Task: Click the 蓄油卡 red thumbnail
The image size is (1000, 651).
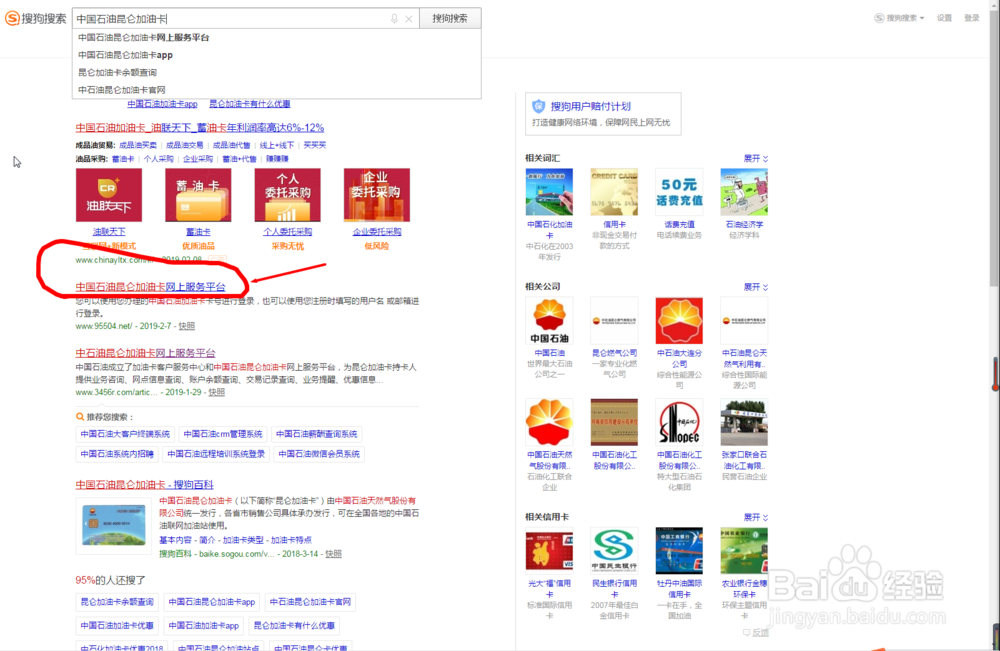Action: click(198, 195)
